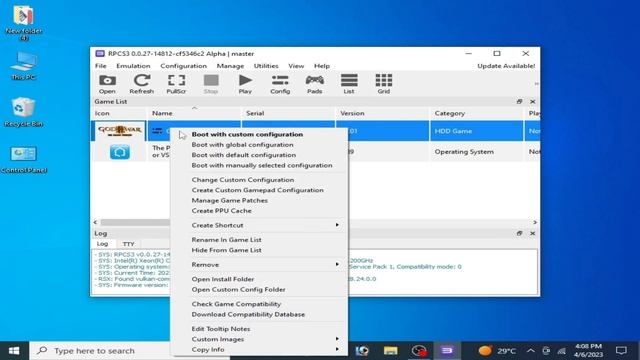This screenshot has height=360, width=640.
Task: Start the game with the Play icon
Action: 245,84
